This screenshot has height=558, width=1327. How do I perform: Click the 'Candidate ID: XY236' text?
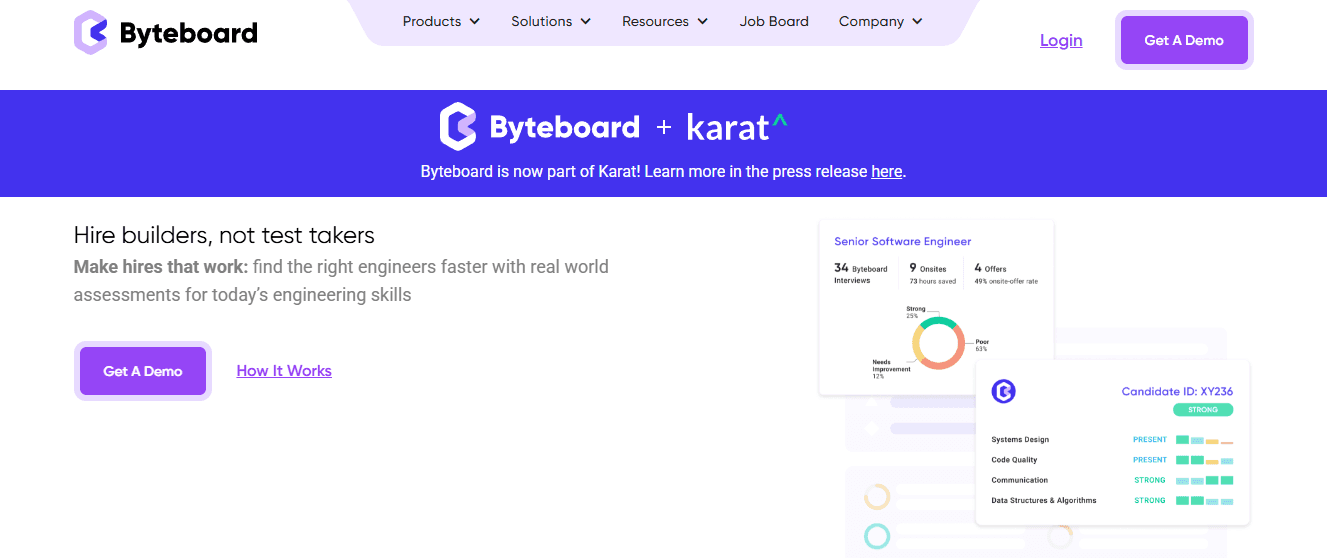point(1177,392)
